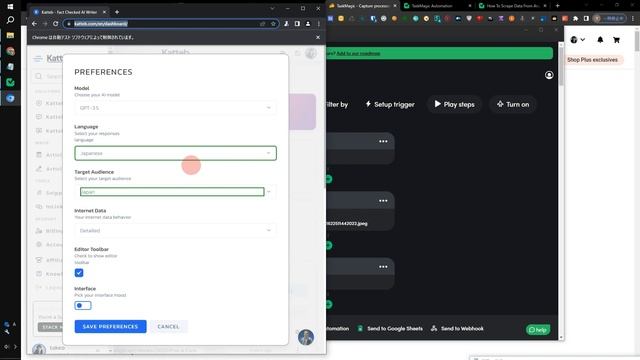Open the Kafkai window Chrome three-dot menu

(319, 24)
